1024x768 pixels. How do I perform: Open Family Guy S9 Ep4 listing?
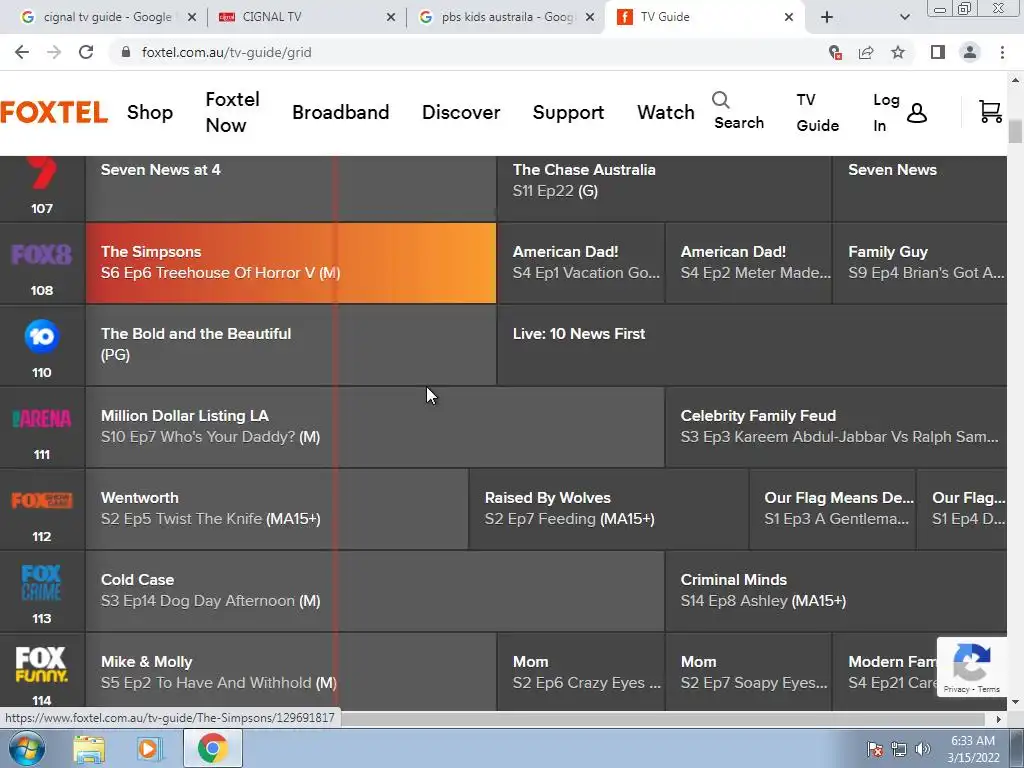tap(920, 263)
